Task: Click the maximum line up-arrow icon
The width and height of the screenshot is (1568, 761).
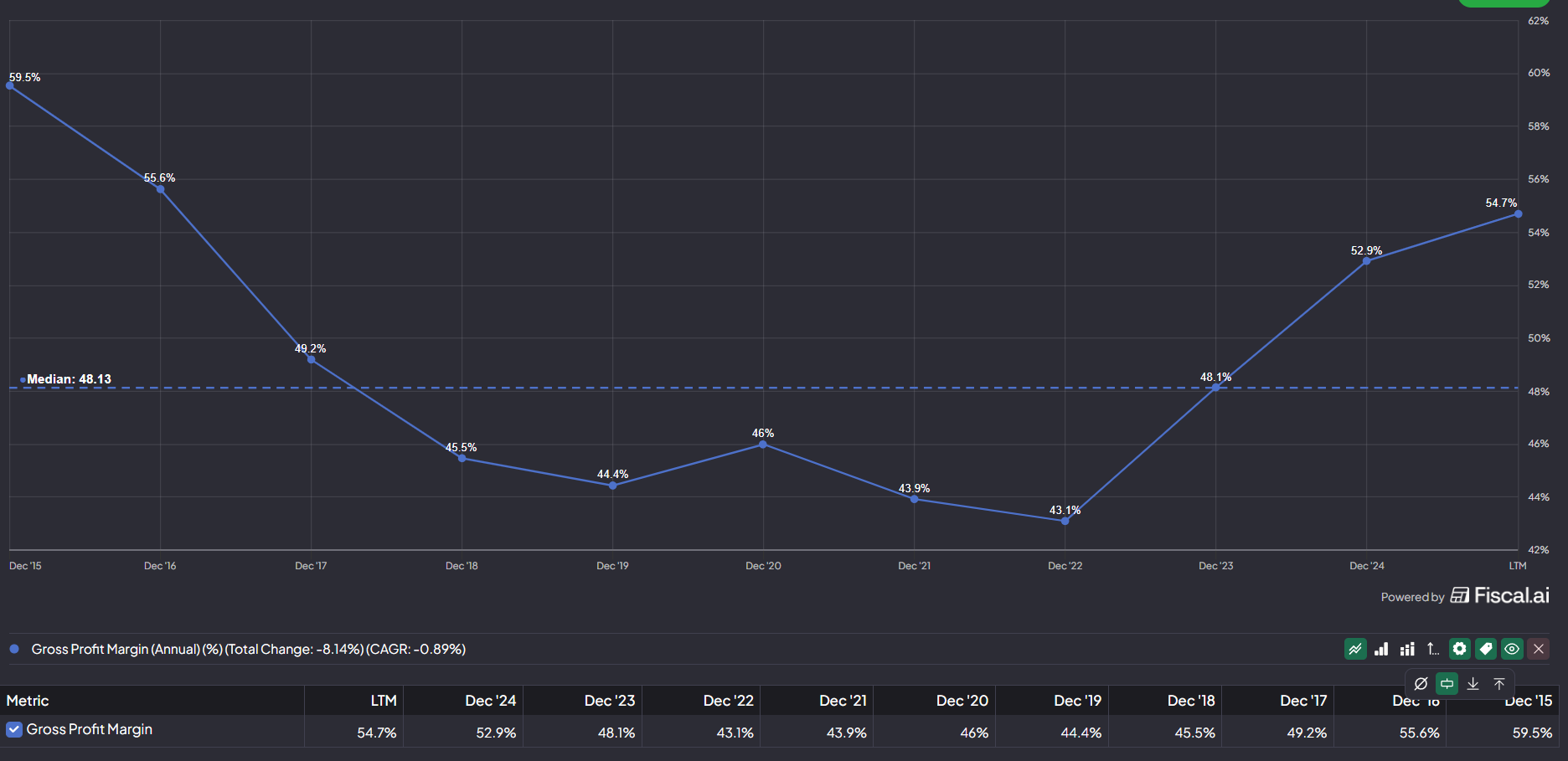Action: [1498, 684]
